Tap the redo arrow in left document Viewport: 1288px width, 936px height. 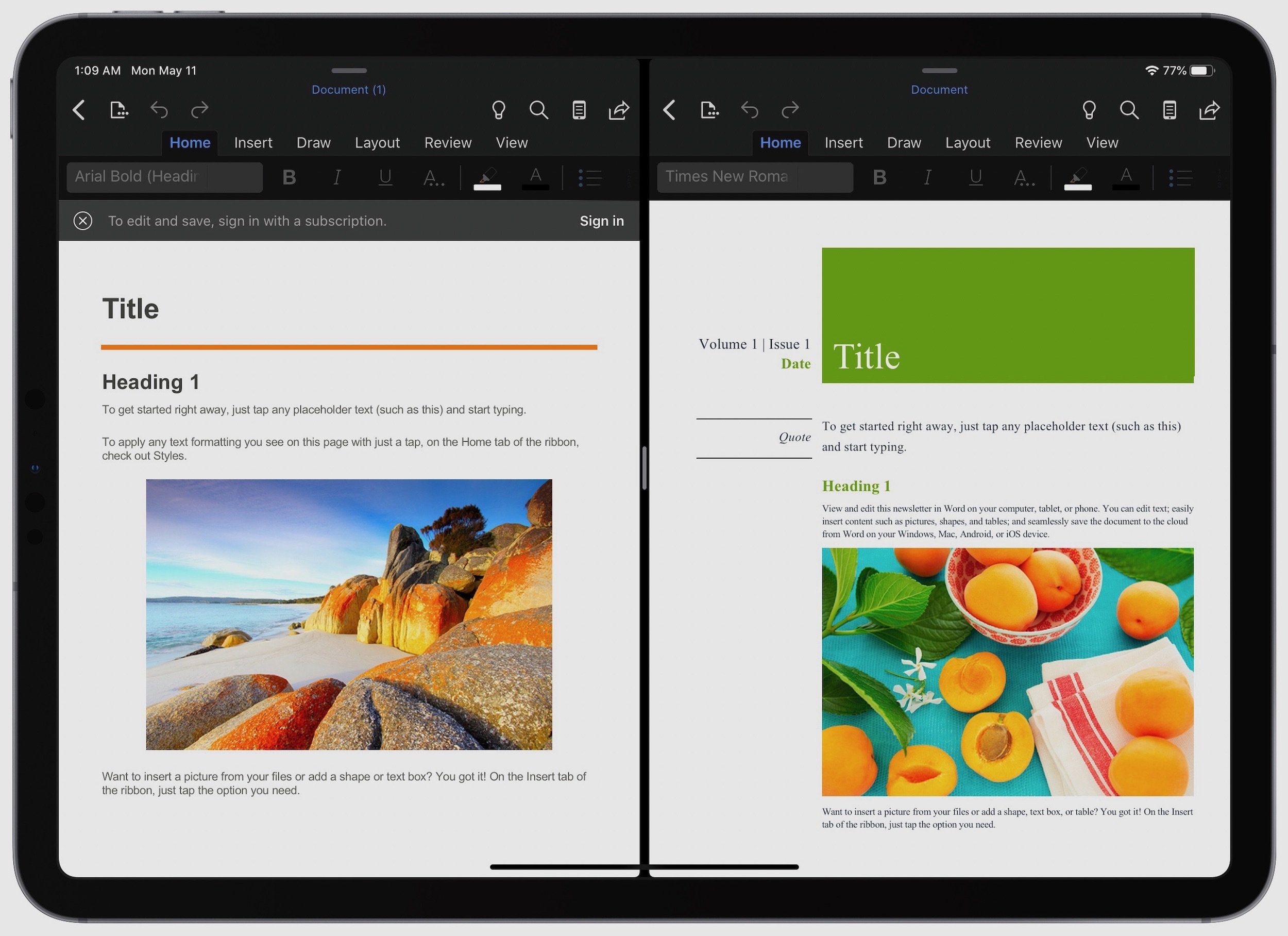coord(199,110)
